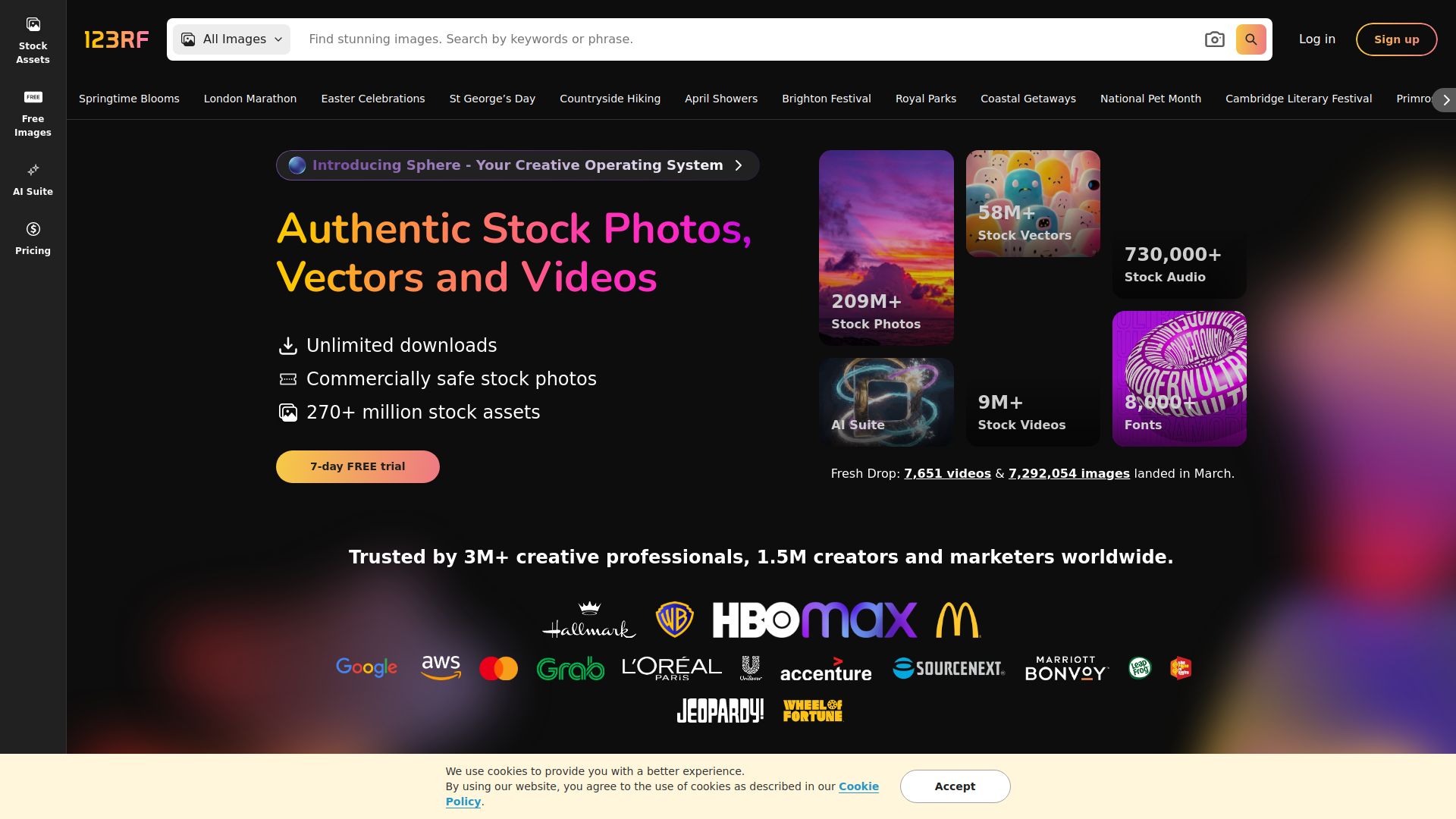Open AI Suite sparkle icon in sidebar
The width and height of the screenshot is (1456, 819).
(x=33, y=170)
